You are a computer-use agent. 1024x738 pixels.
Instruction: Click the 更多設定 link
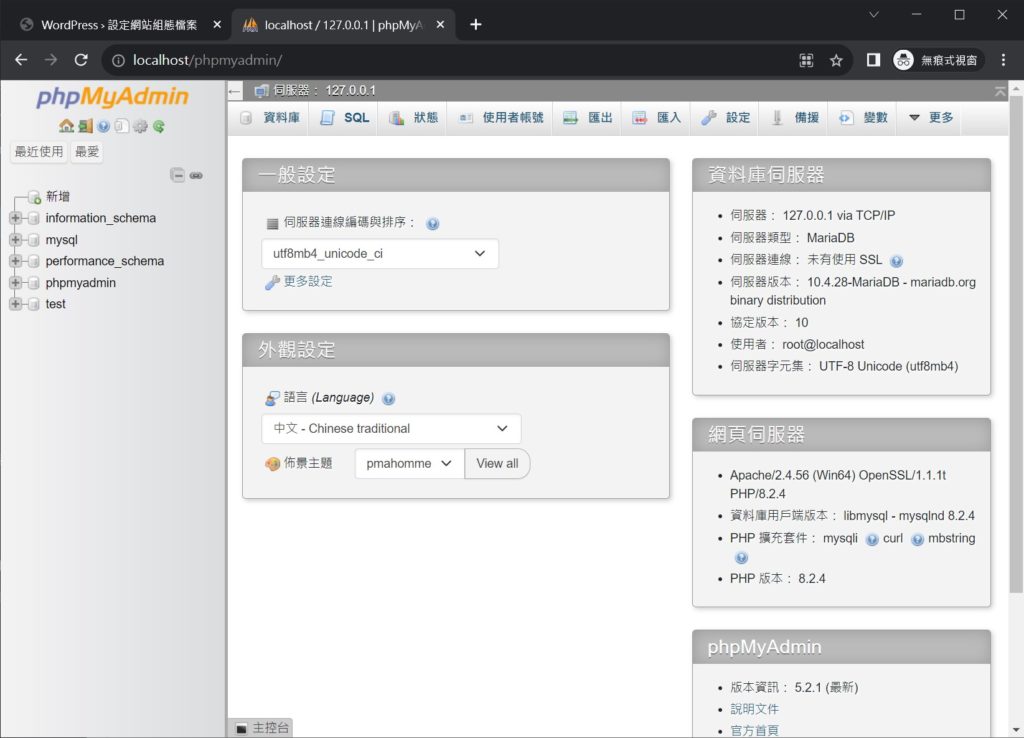(x=308, y=281)
